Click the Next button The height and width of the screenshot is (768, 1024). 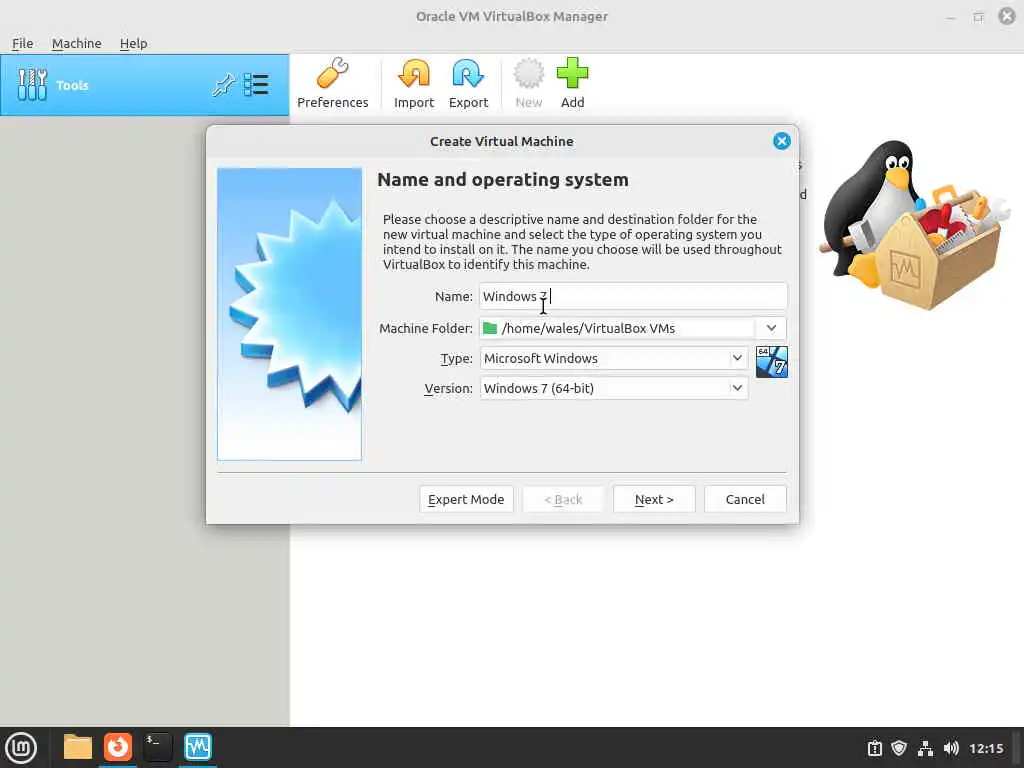[x=654, y=499]
